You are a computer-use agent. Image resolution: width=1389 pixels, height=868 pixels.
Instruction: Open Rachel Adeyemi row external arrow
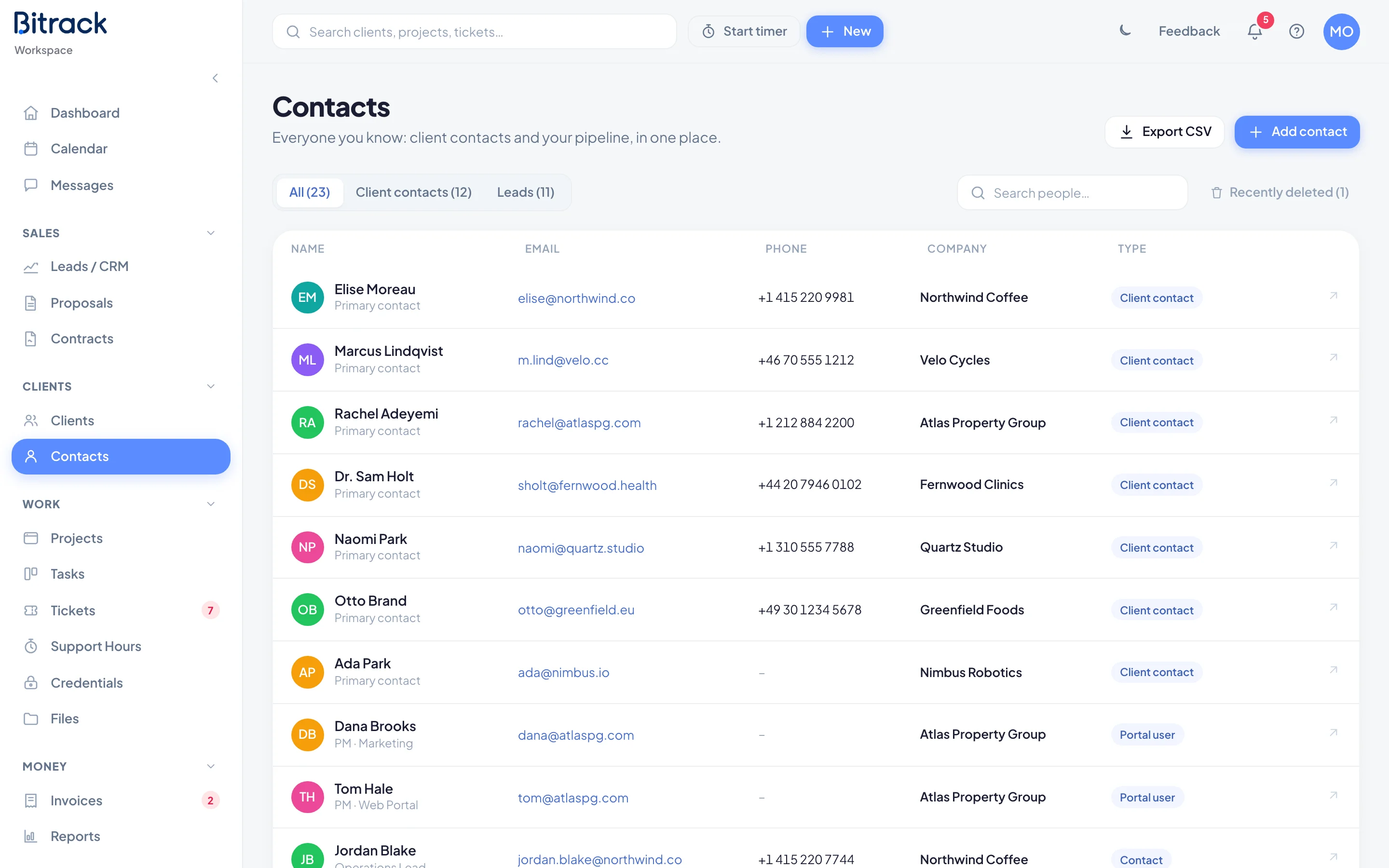pyautogui.click(x=1334, y=420)
